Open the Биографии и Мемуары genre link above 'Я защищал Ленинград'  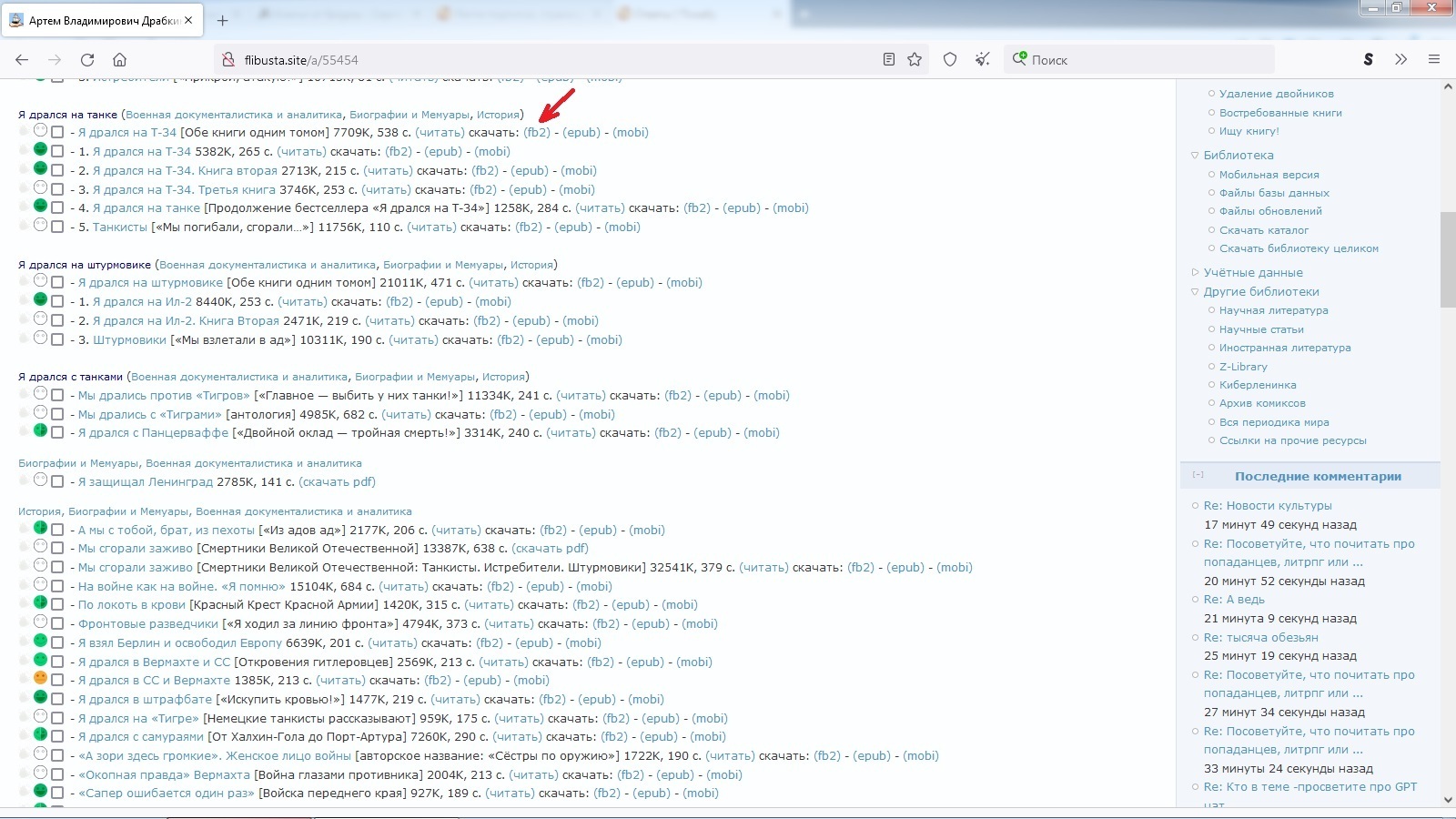[x=78, y=463]
